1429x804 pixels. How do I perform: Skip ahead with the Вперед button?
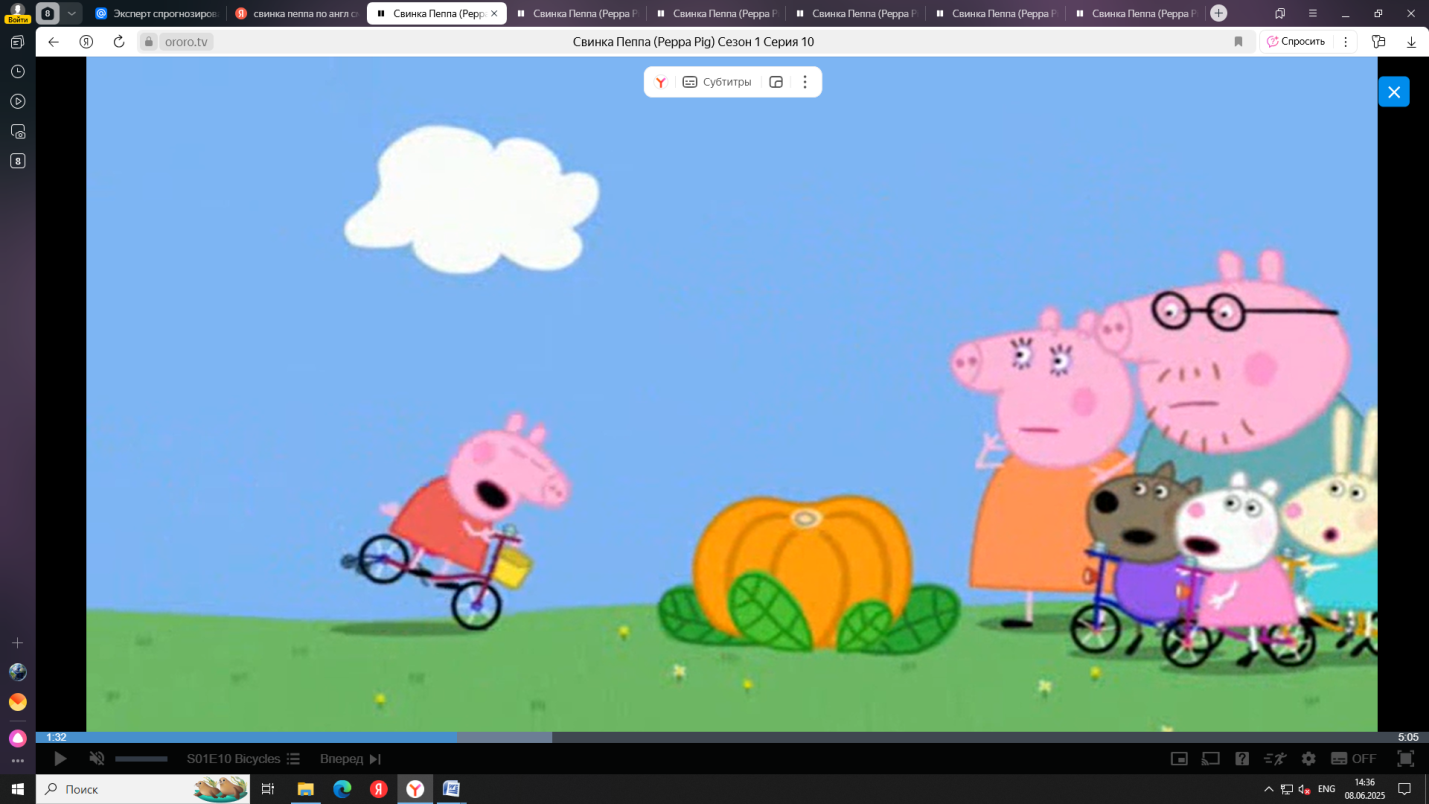coord(350,759)
